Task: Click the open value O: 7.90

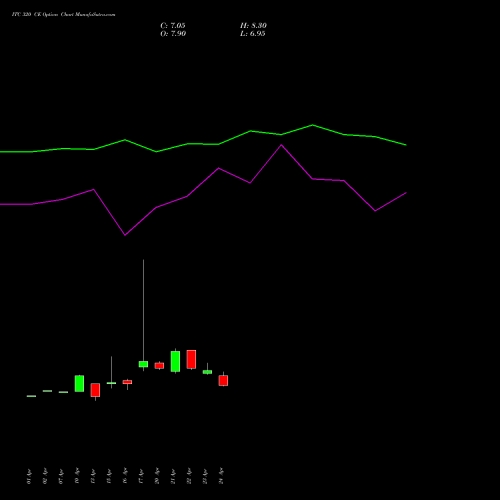Action: pyautogui.click(x=173, y=34)
